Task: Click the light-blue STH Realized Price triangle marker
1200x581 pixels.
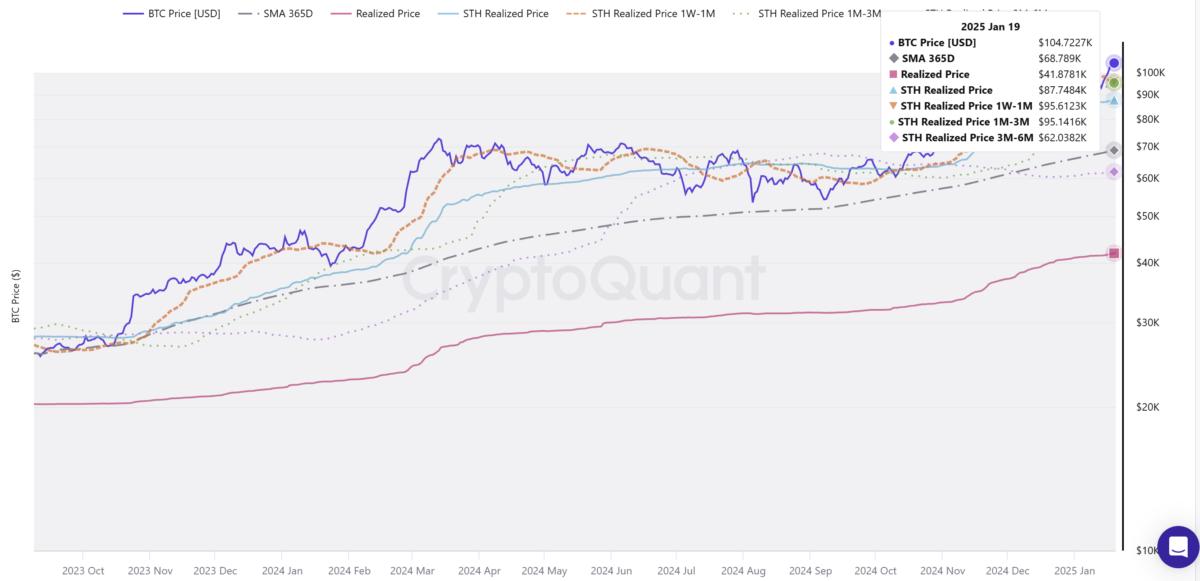Action: click(1114, 100)
